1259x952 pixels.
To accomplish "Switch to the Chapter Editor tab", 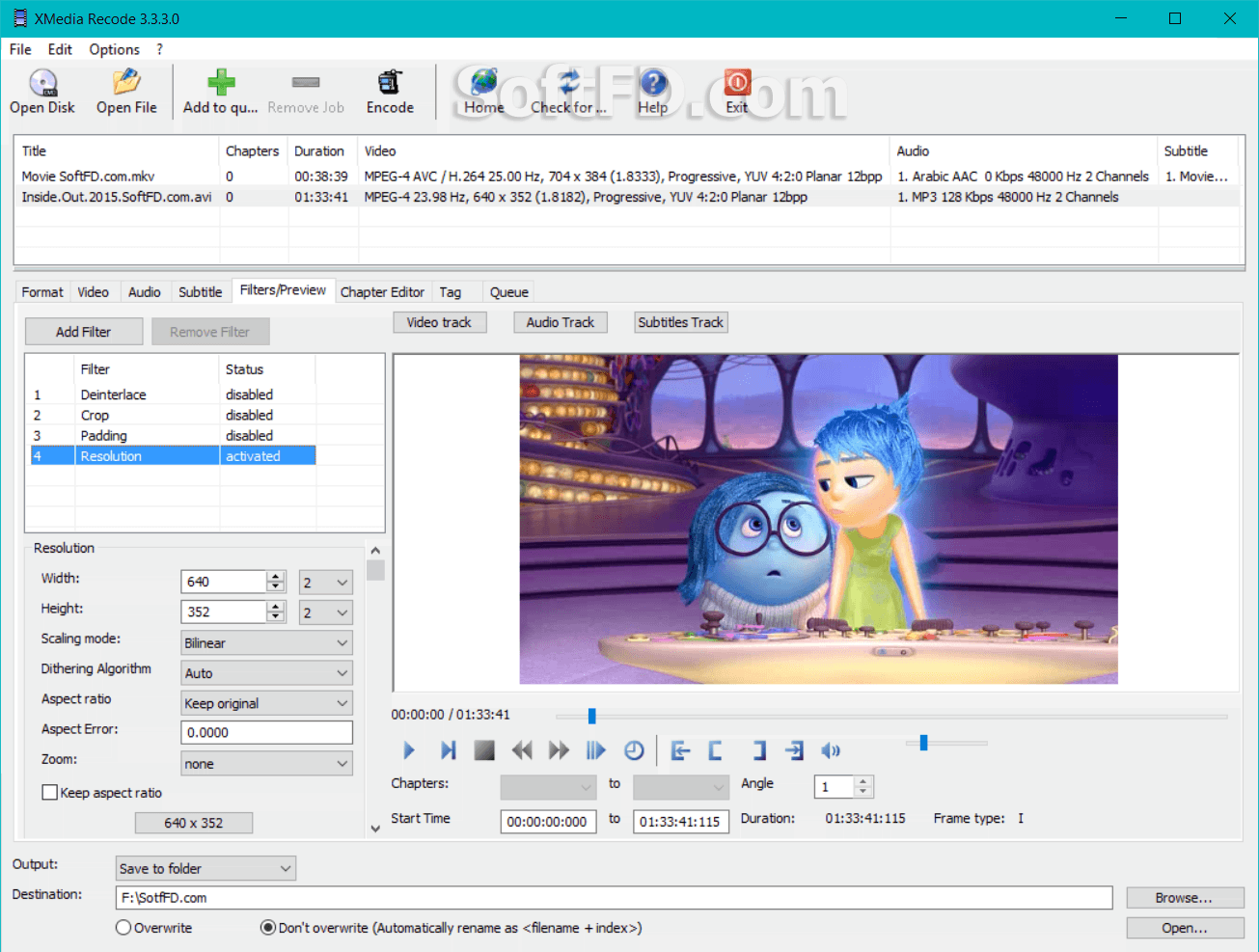I will point(382,292).
